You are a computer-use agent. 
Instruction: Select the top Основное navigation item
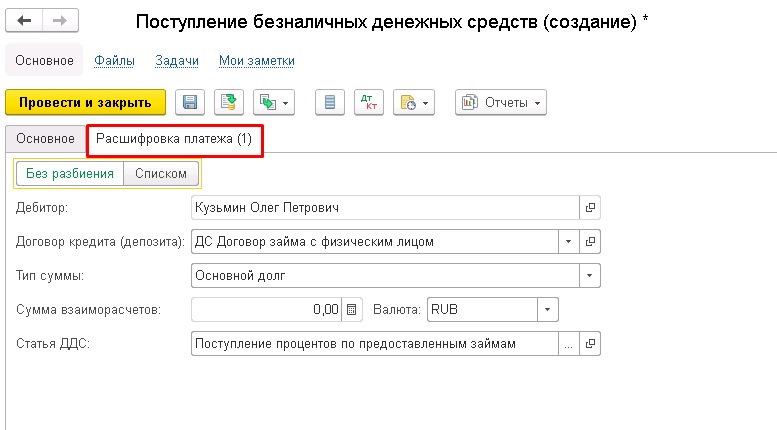(44, 60)
